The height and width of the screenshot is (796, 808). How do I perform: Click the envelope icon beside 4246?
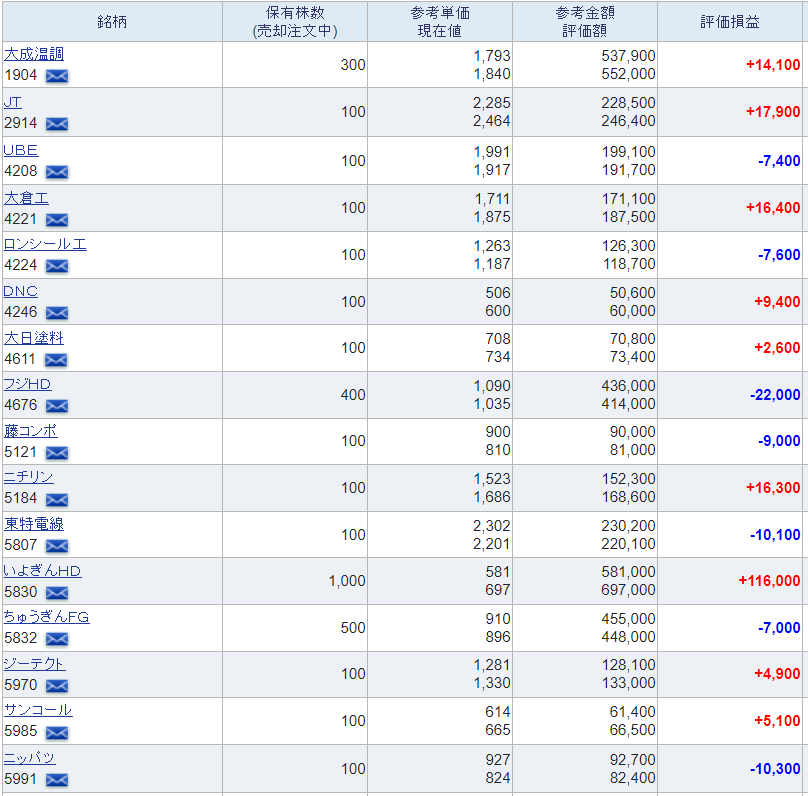pos(57,313)
